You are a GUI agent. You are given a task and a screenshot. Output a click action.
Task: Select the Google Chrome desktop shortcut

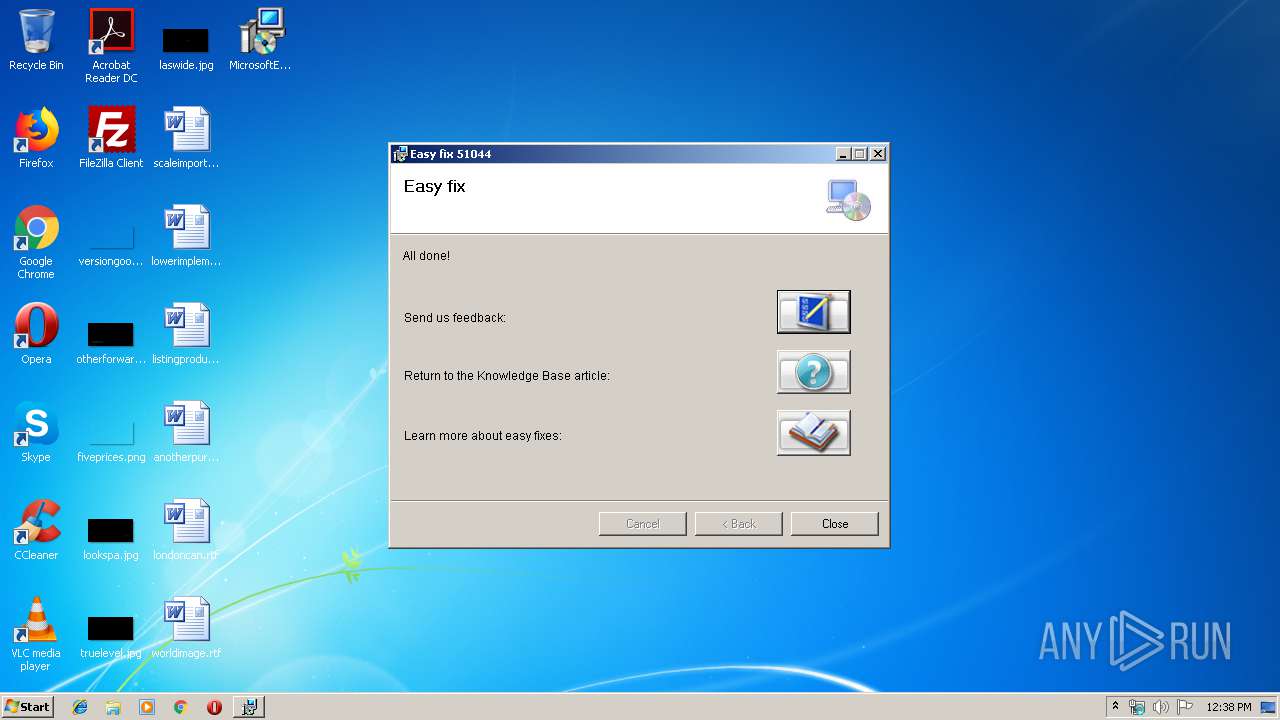(36, 242)
